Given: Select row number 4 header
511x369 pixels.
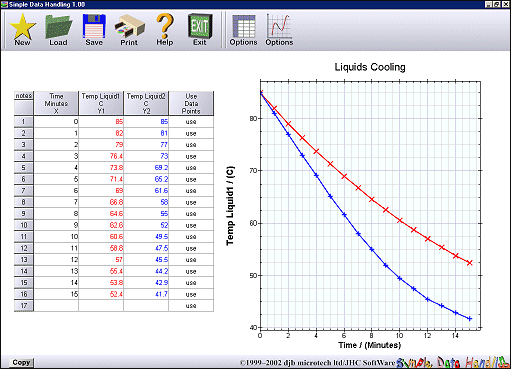Looking at the screenshot, I should tap(24, 156).
